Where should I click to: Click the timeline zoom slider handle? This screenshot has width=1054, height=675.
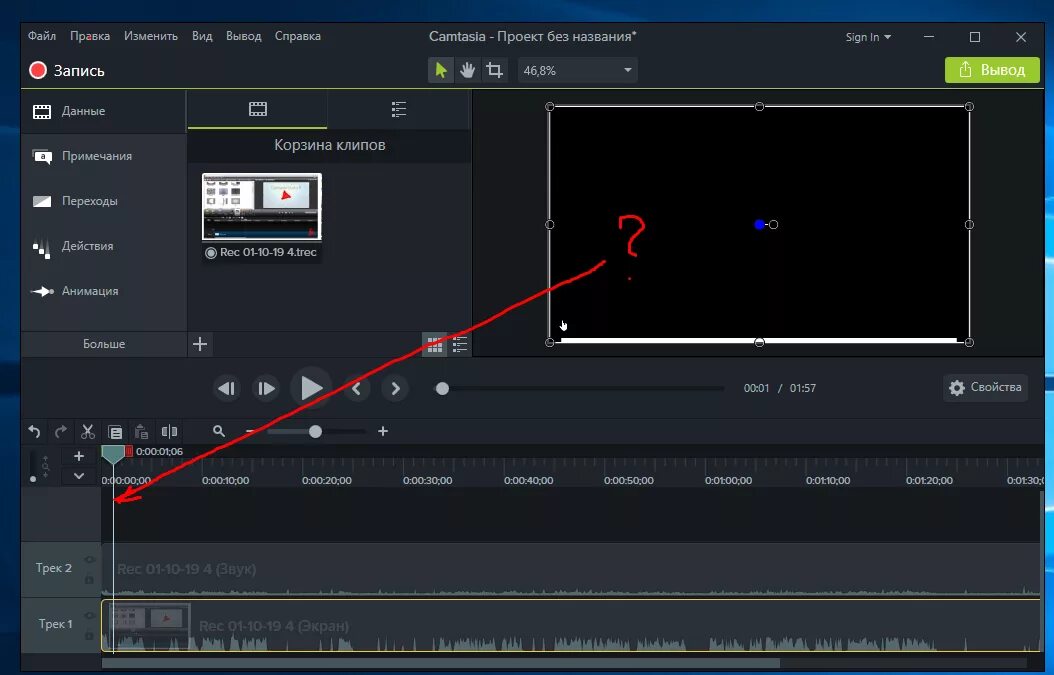tap(315, 432)
